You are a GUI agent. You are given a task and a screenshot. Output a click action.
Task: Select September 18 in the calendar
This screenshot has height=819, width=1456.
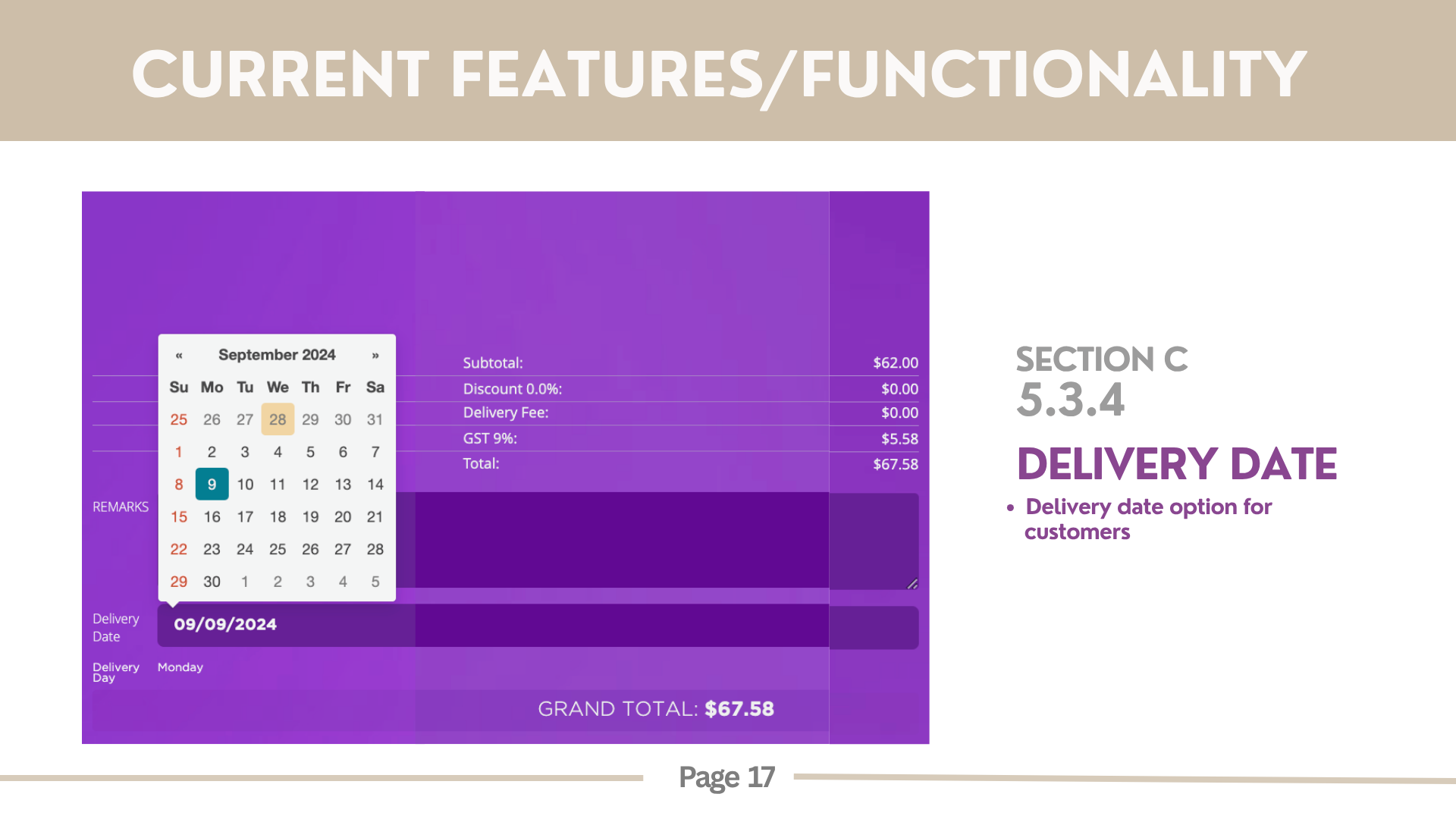278,516
